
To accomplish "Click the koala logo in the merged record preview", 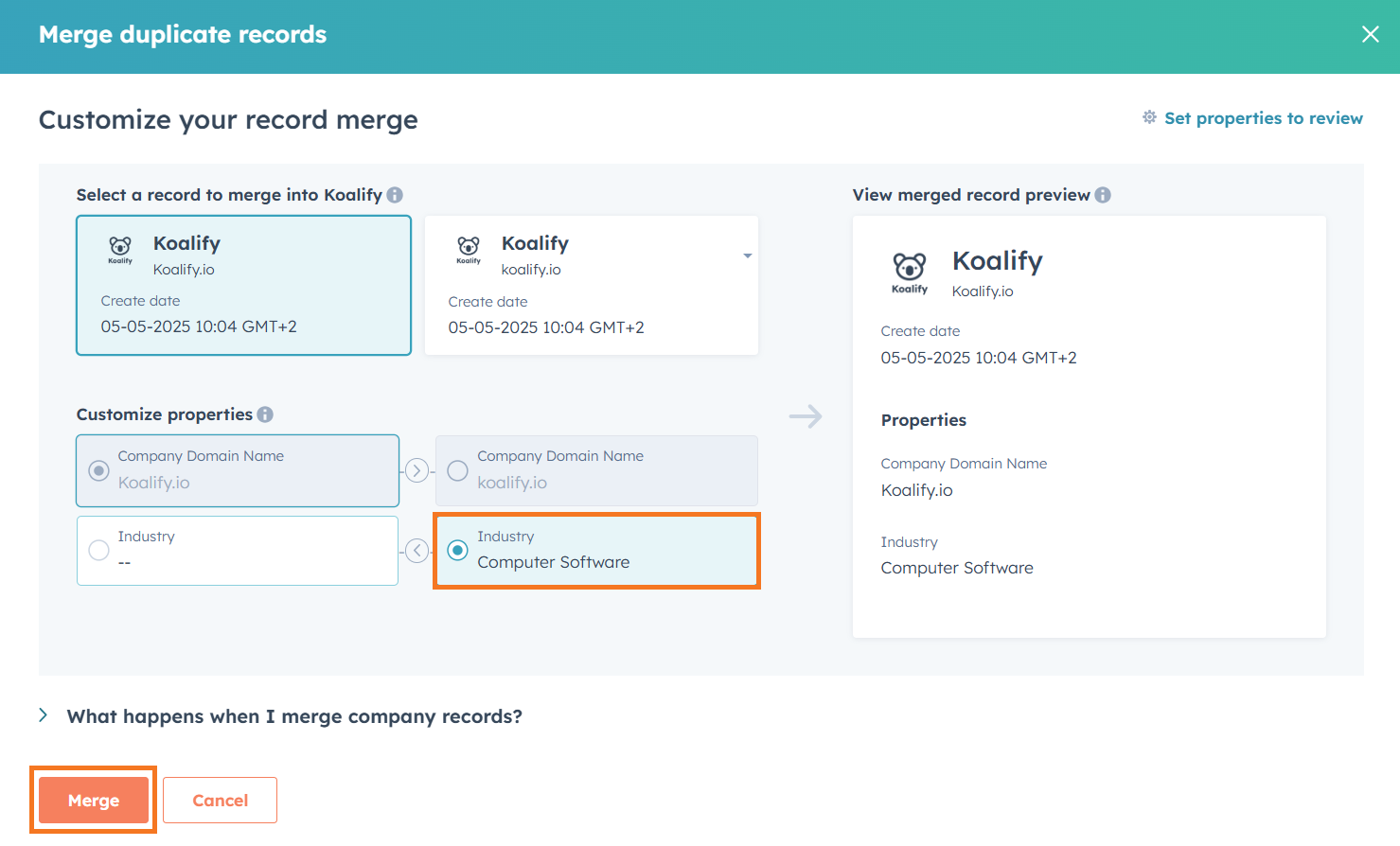I will (910, 273).
